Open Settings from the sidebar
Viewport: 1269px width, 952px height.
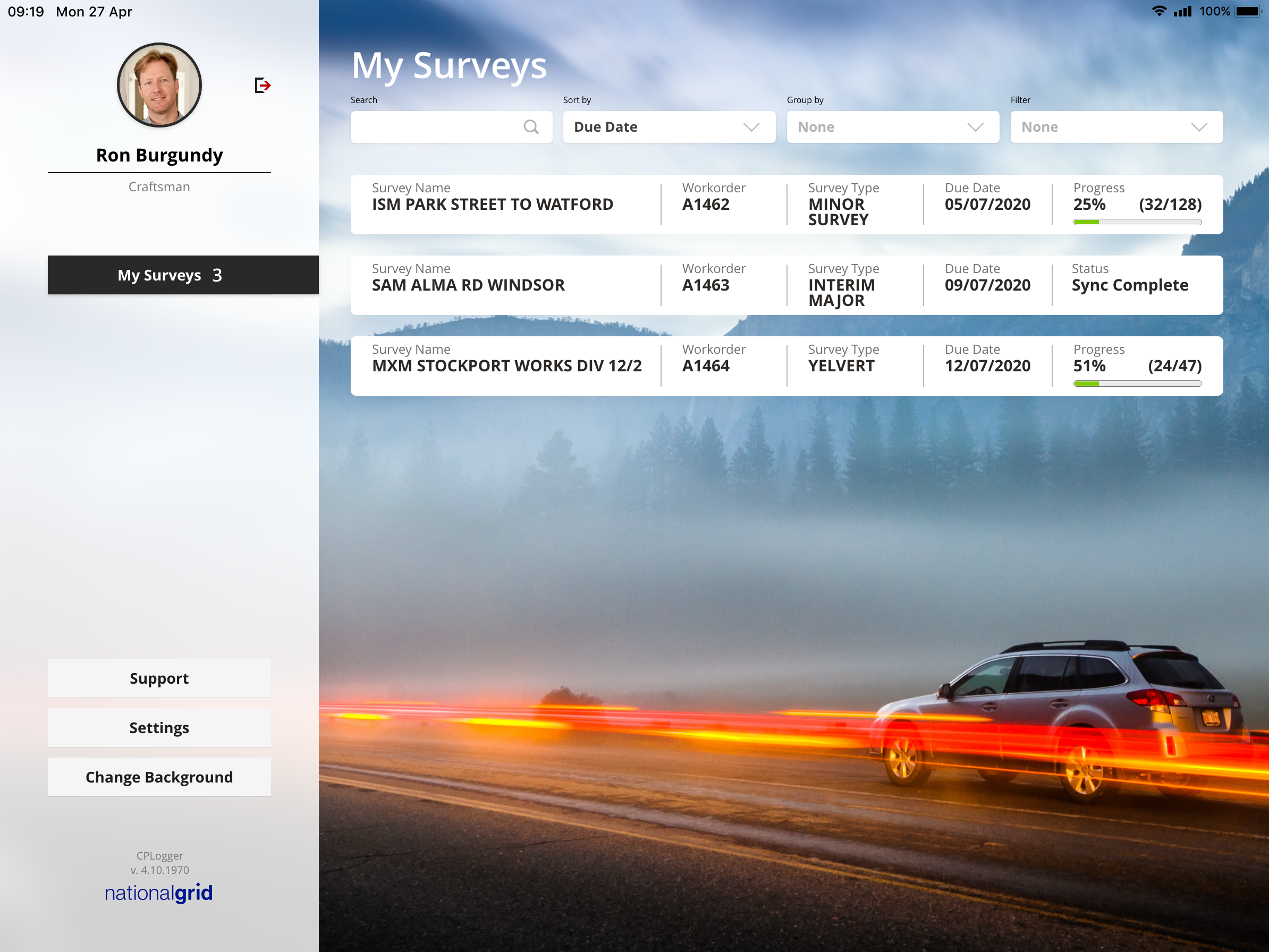[159, 727]
